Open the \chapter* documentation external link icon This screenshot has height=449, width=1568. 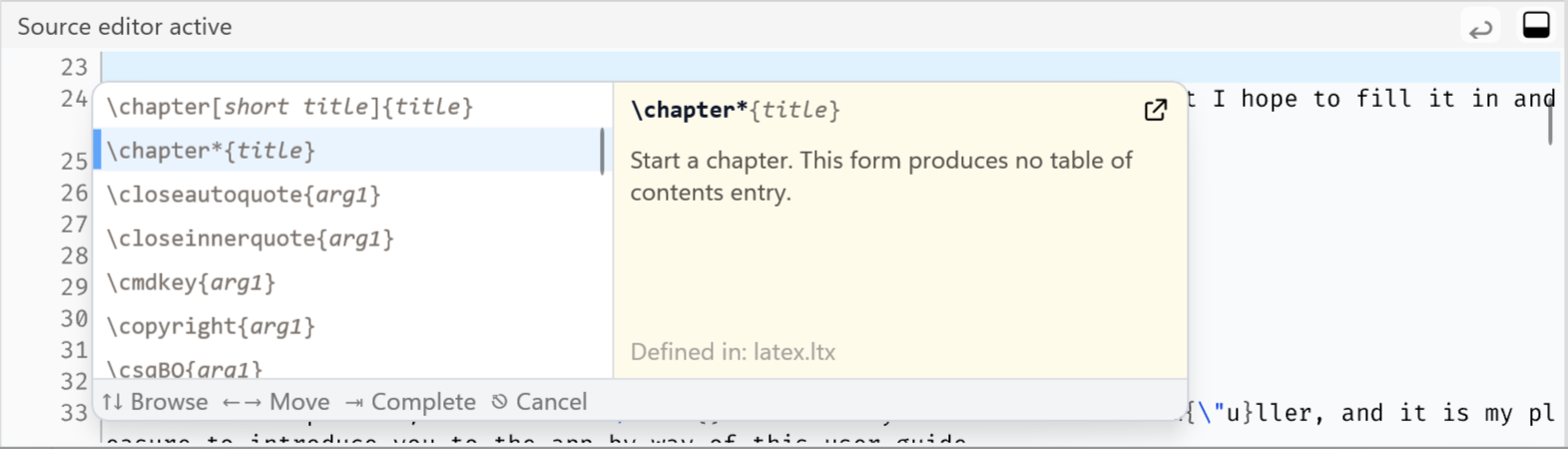[x=1155, y=111]
